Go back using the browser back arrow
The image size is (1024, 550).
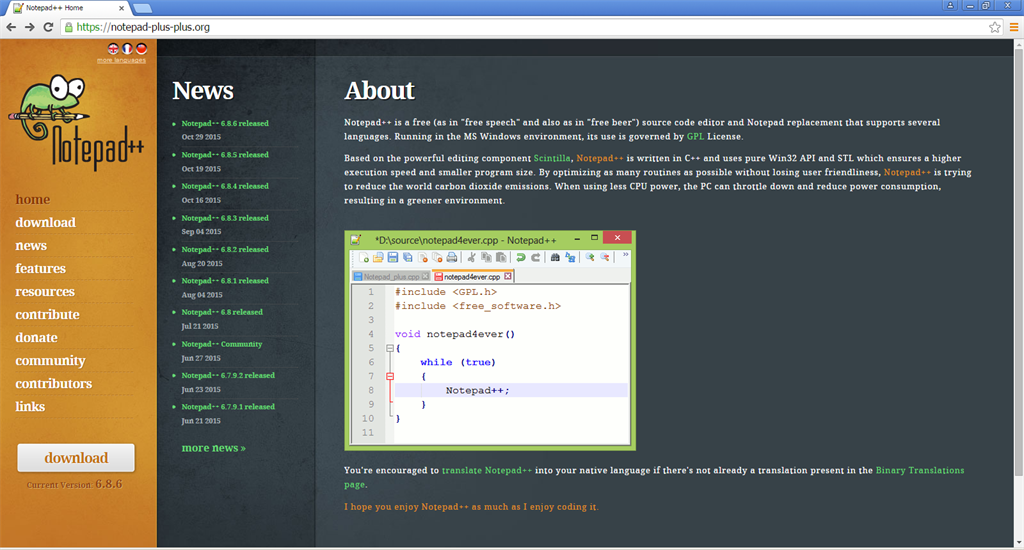click(x=11, y=27)
